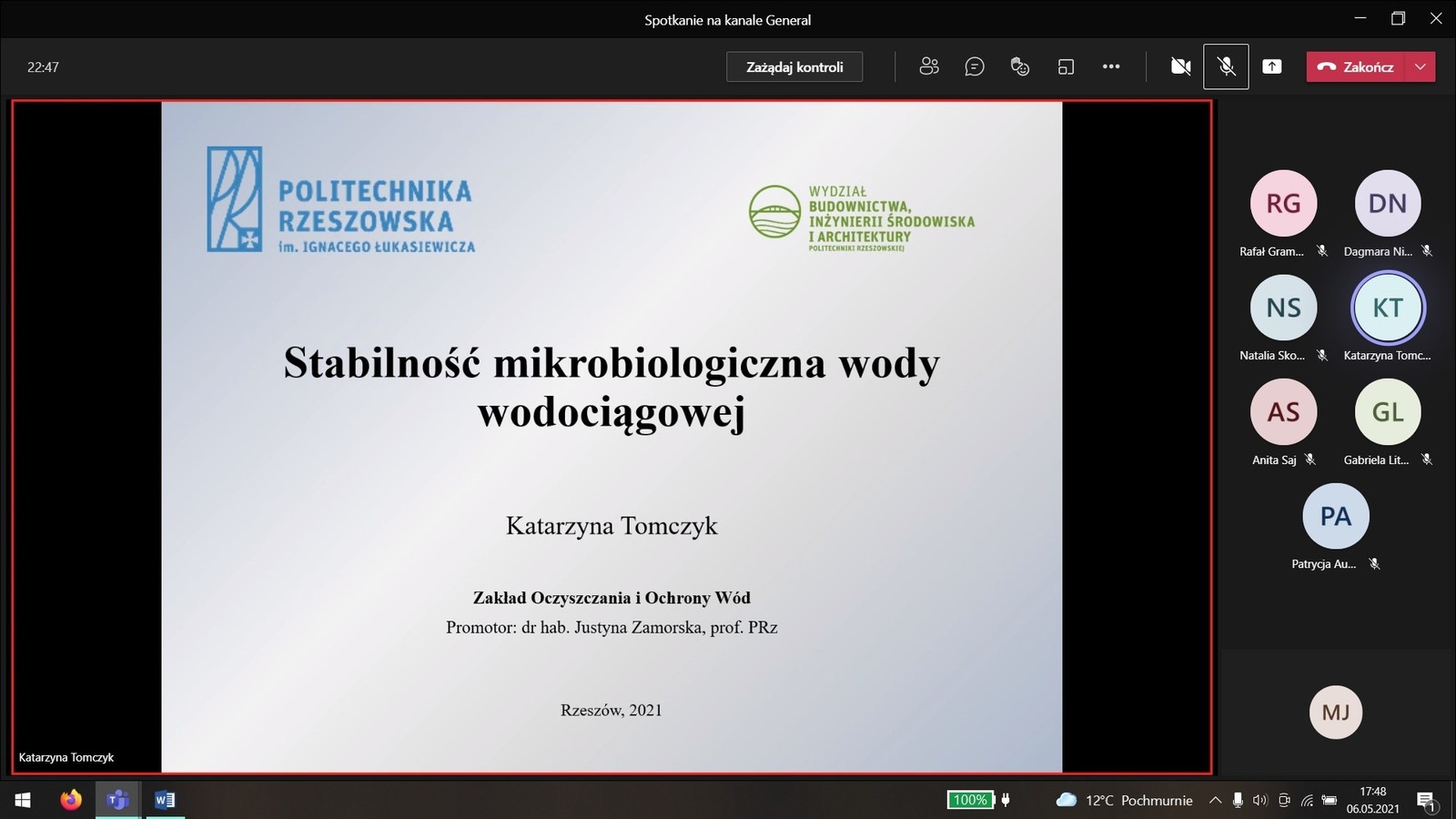Expand the dropdown arrow beside Zakończ
Viewport: 1456px width, 819px height.
click(x=1421, y=66)
